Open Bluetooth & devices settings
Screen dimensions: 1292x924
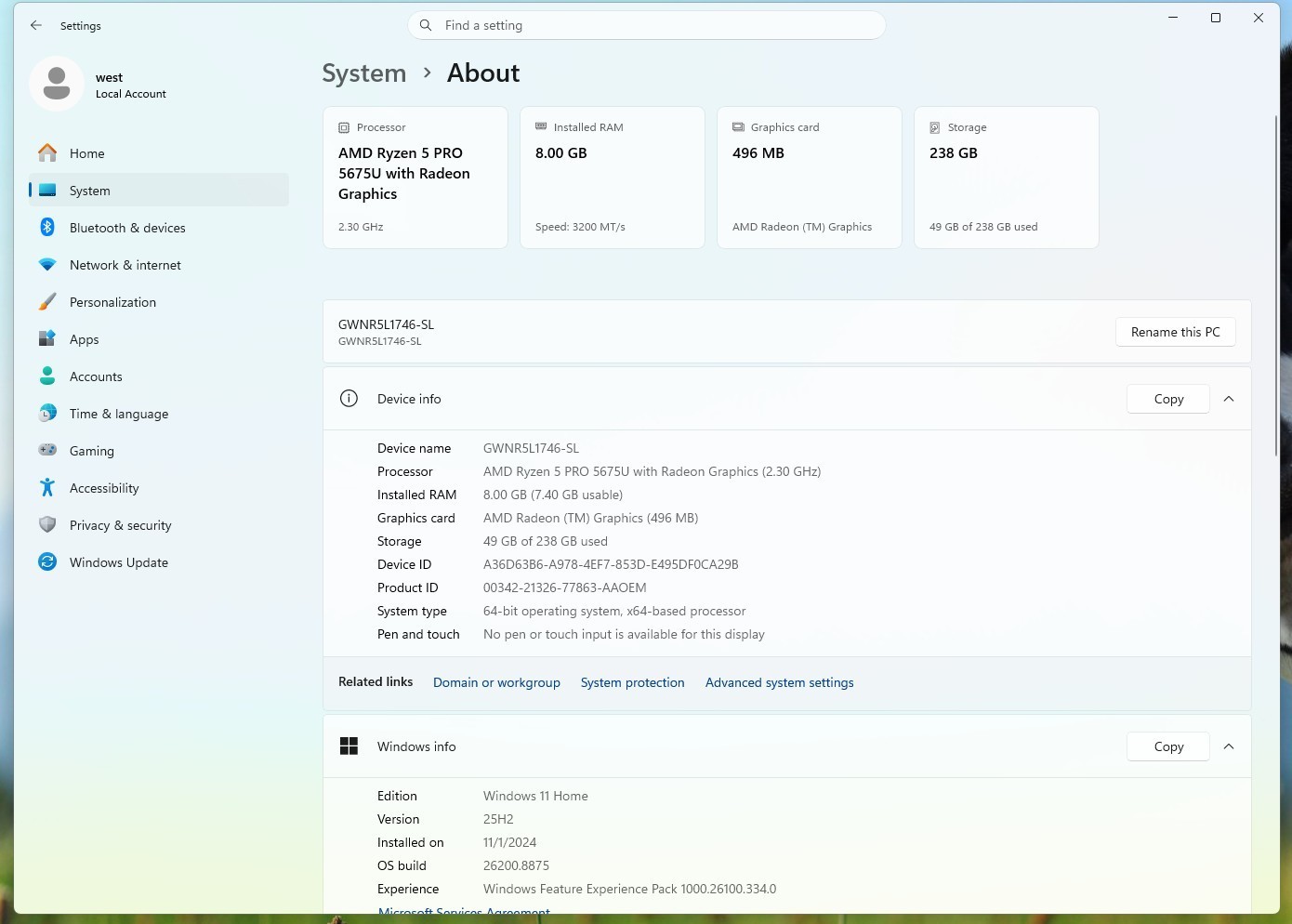tap(159, 228)
